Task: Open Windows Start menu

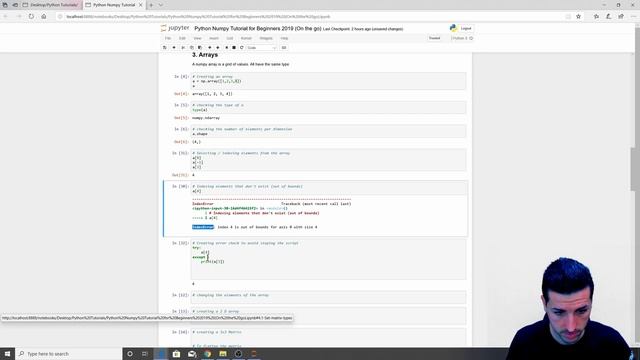Action: [x=7, y=353]
